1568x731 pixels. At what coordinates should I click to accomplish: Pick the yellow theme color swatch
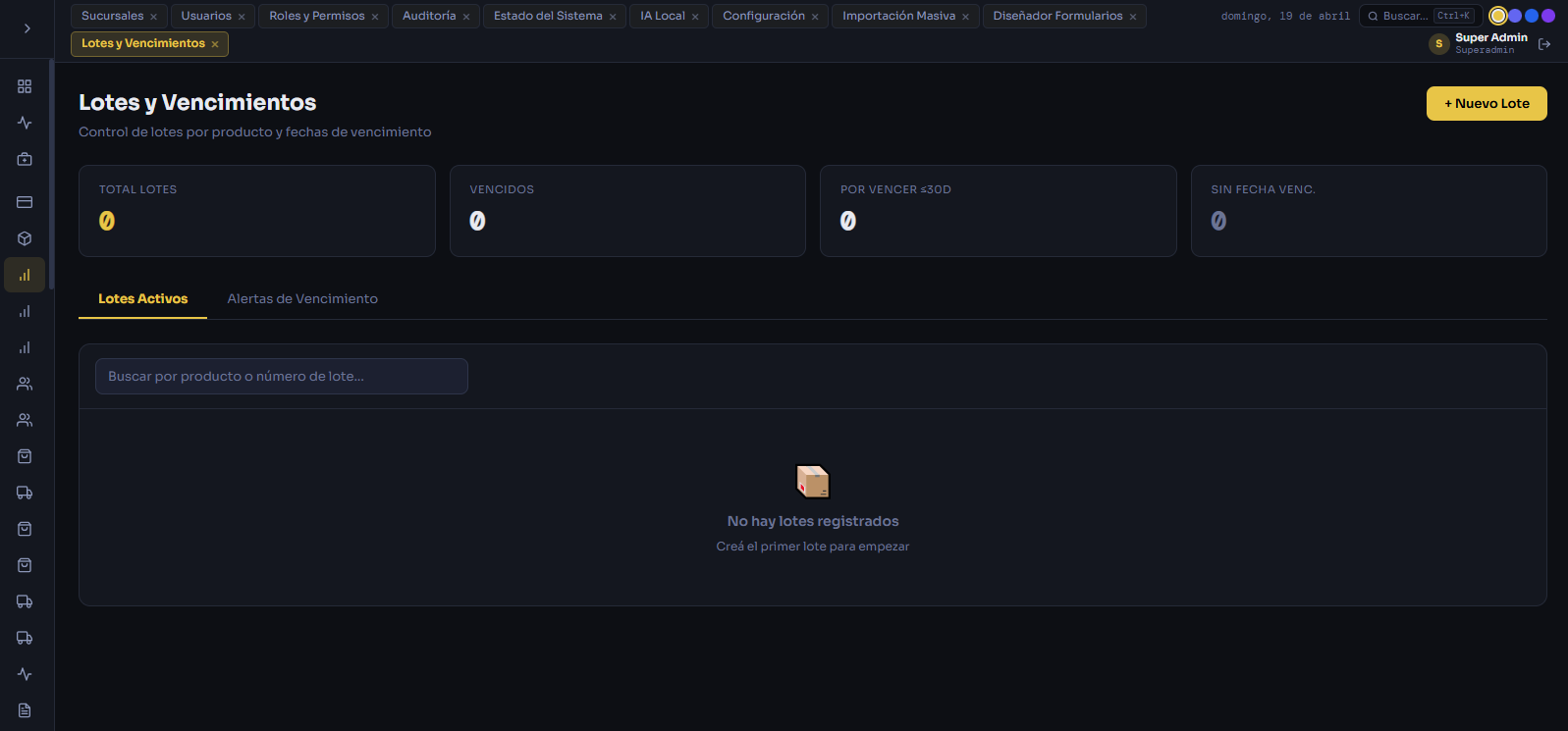(x=1498, y=16)
